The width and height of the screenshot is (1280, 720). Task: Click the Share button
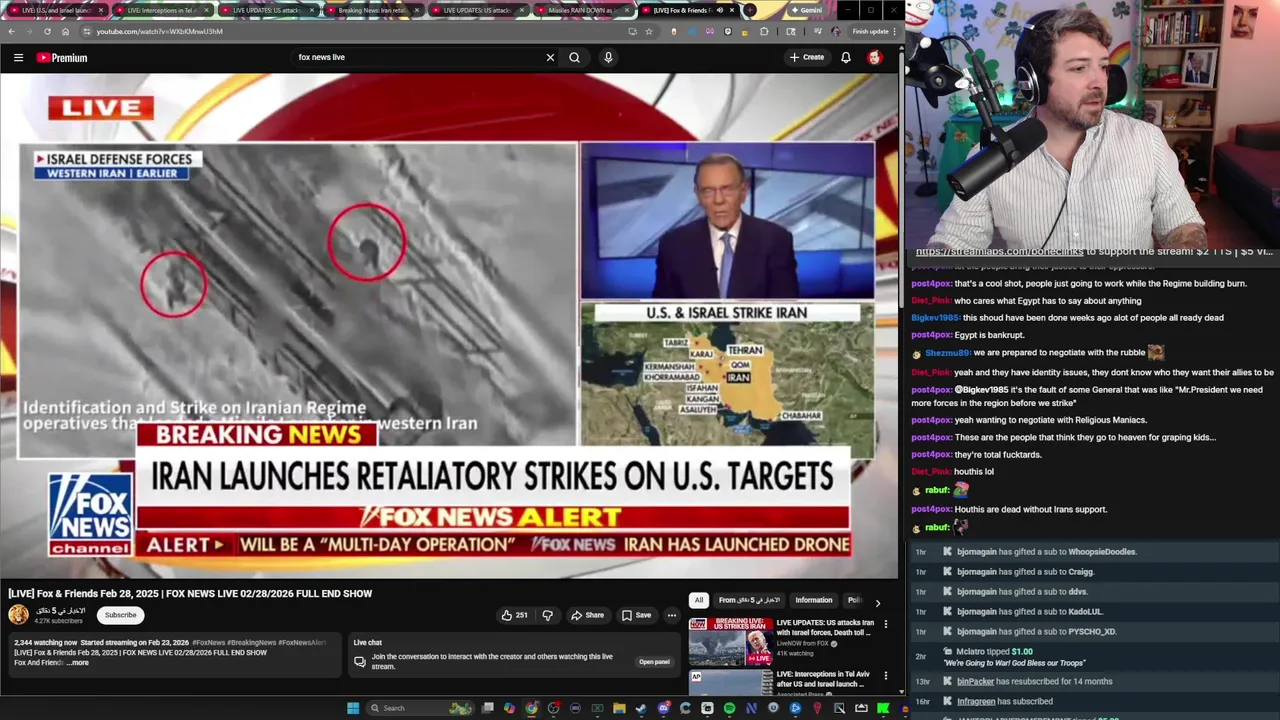(x=587, y=615)
